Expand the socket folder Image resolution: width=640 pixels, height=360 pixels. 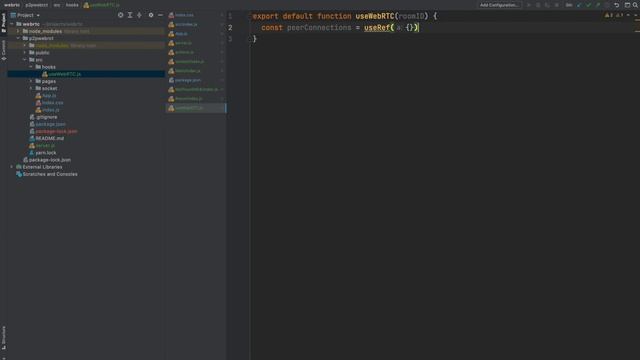tap(31, 88)
